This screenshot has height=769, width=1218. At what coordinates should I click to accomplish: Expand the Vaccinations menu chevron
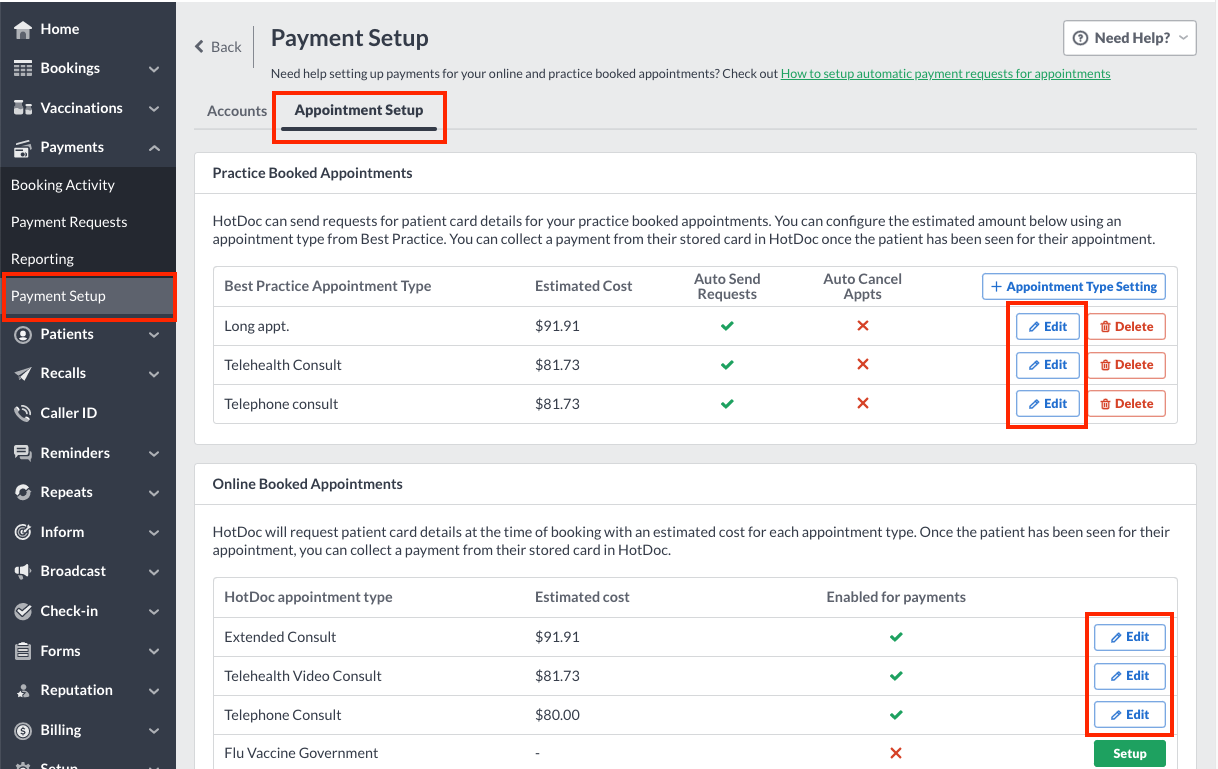tap(154, 108)
